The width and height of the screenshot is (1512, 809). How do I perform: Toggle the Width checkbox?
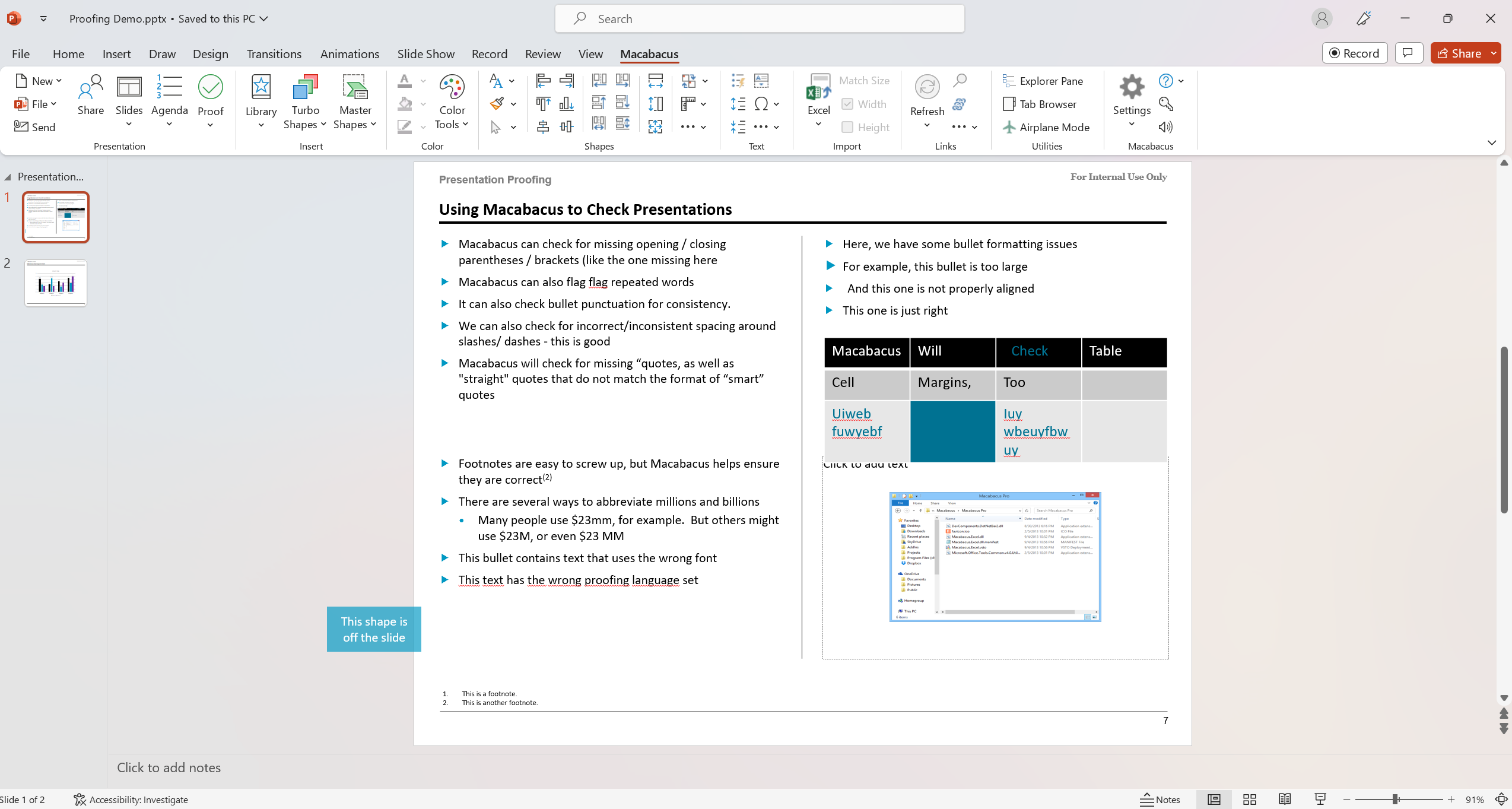click(x=847, y=104)
